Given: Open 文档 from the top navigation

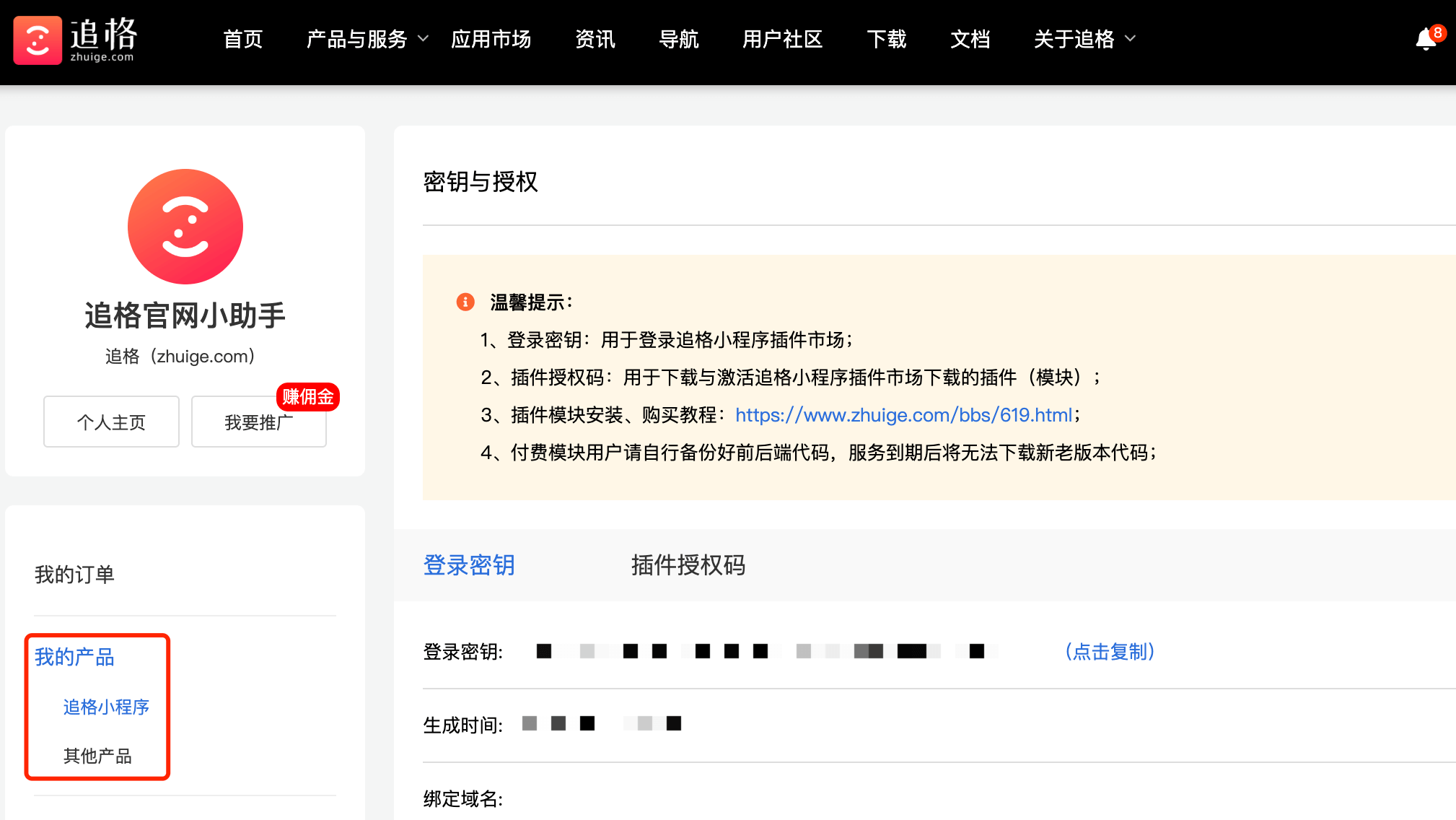Looking at the screenshot, I should 970,39.
